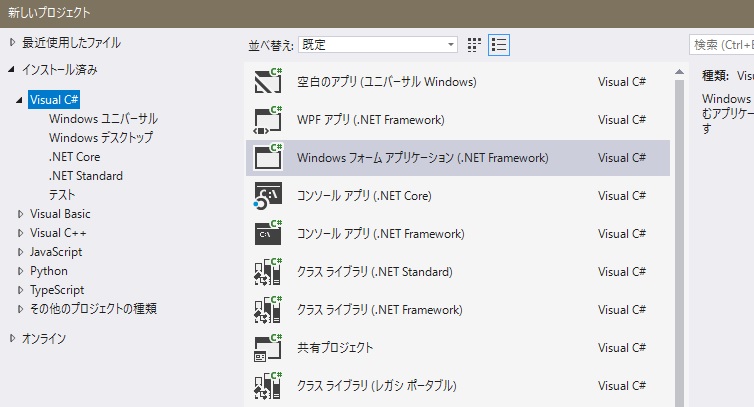754x407 pixels.
Task: Expand the Visual Basic tree node
Action: pos(21,214)
